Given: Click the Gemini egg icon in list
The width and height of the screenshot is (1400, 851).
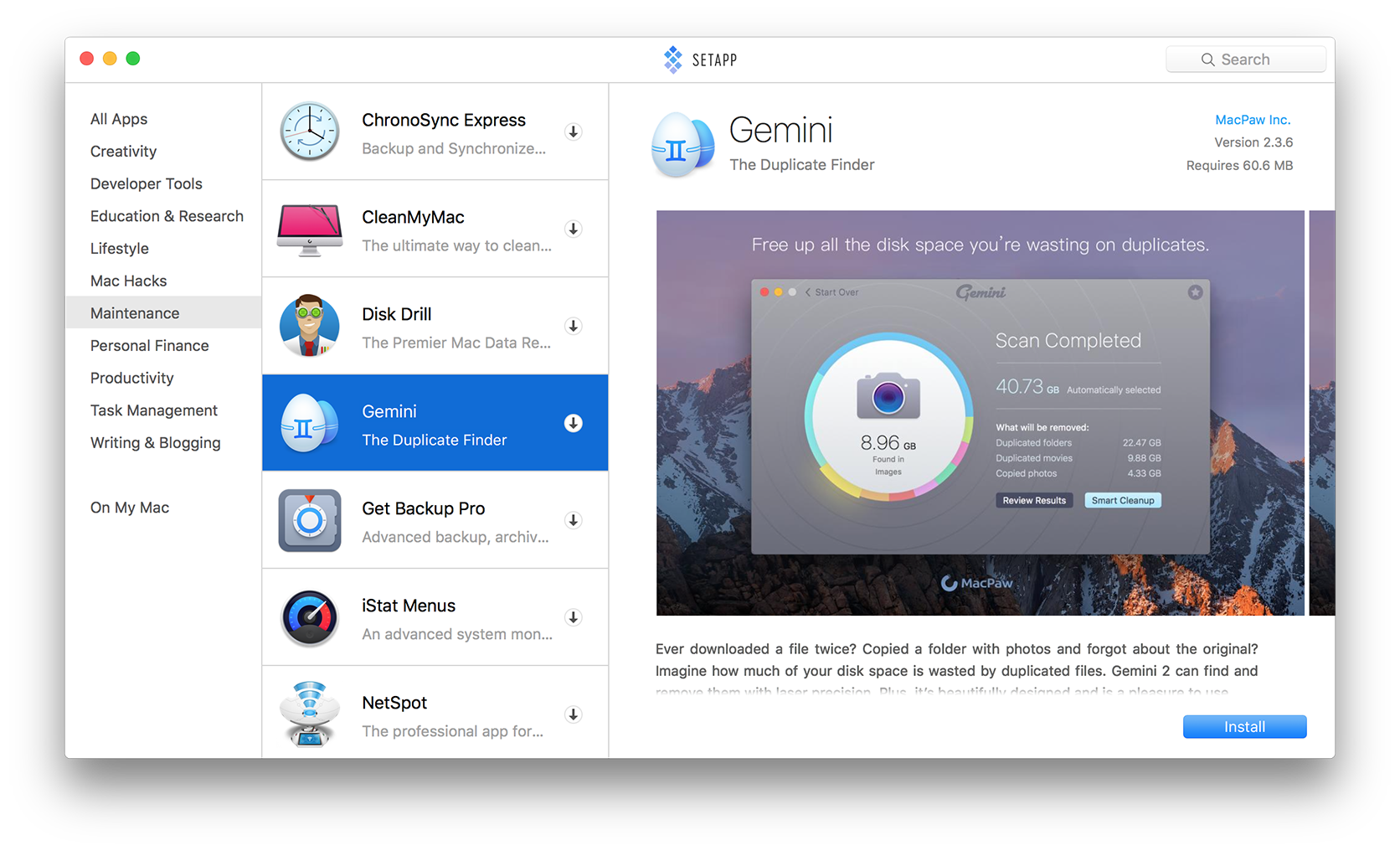Looking at the screenshot, I should point(310,423).
